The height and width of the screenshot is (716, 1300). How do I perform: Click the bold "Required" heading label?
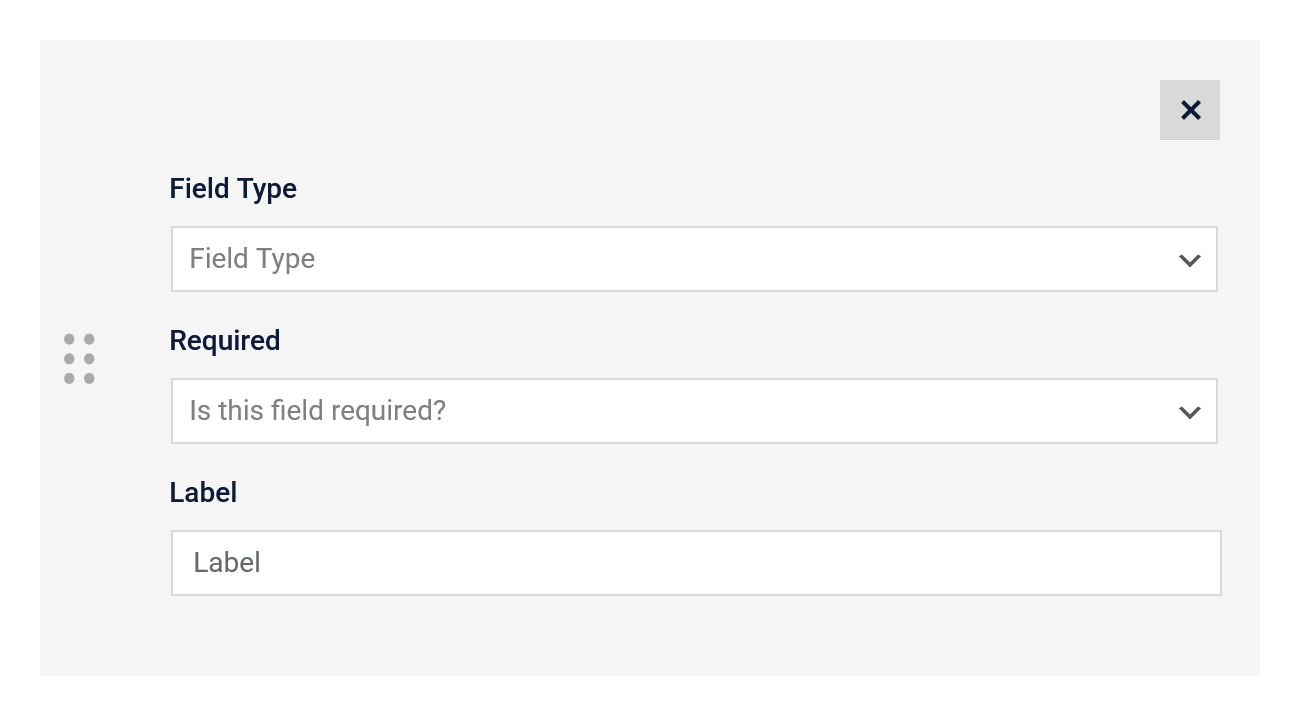tap(225, 341)
